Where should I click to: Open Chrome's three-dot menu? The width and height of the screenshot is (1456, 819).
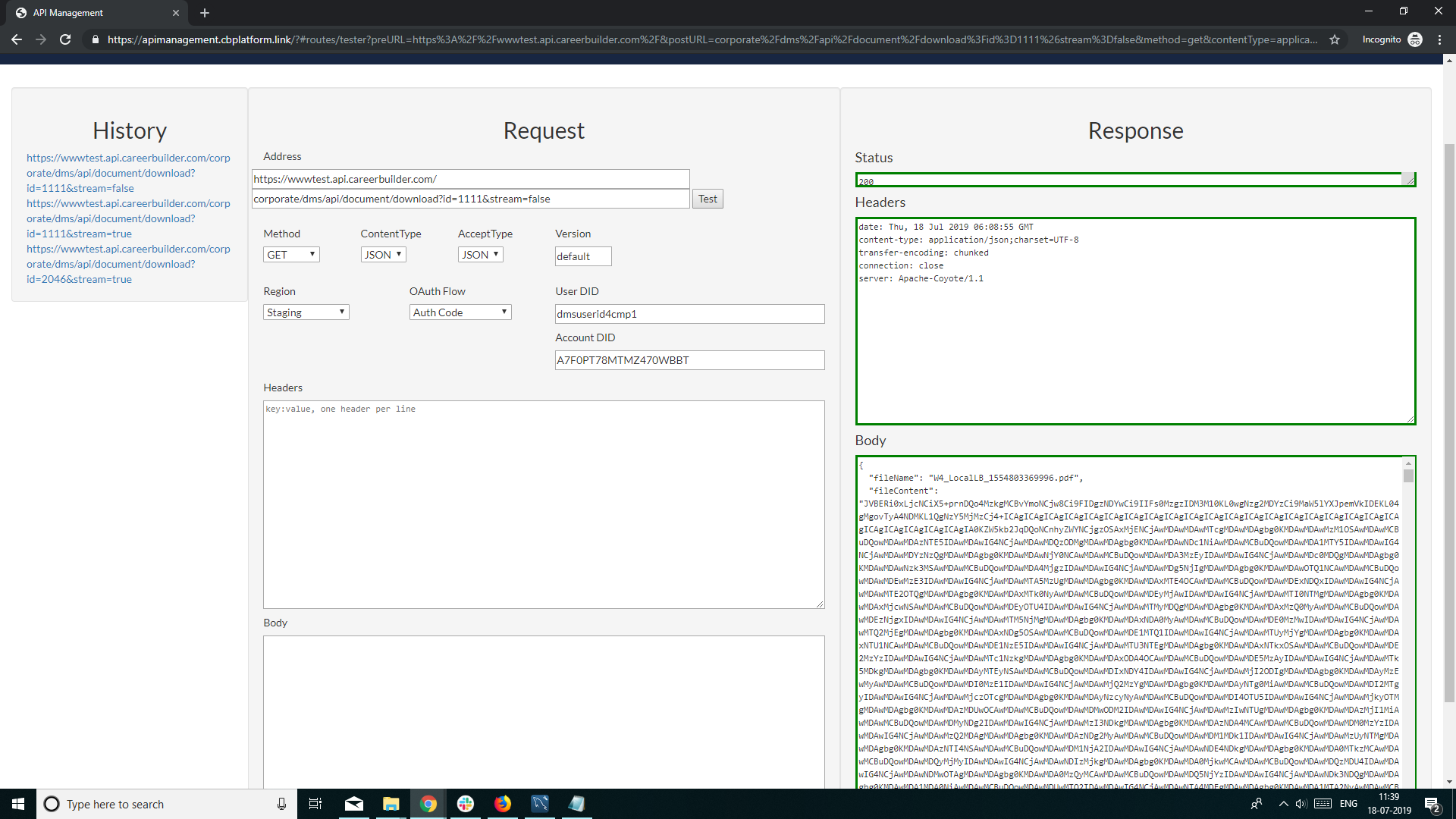coord(1439,39)
